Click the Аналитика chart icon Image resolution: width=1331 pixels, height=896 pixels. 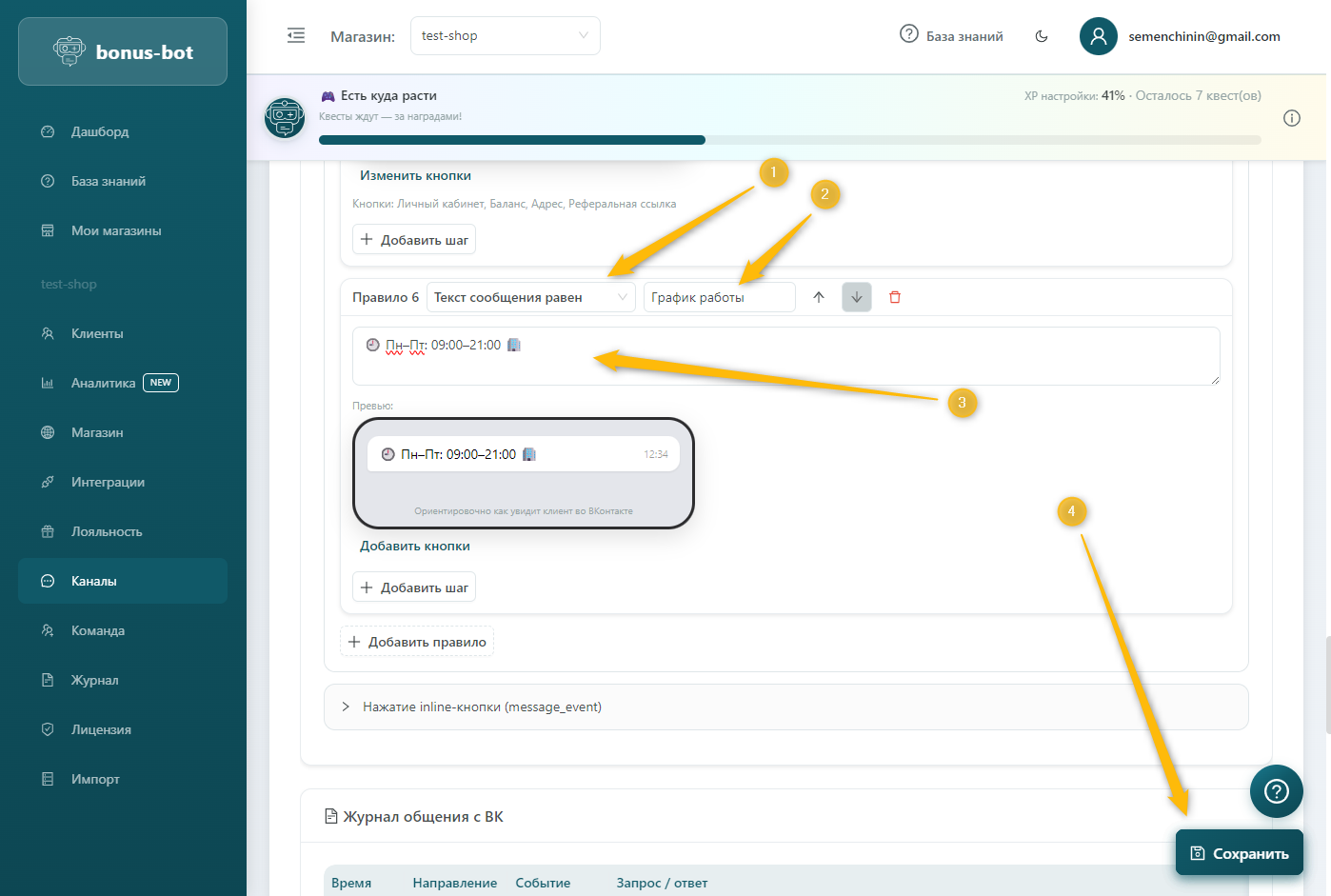(x=48, y=383)
